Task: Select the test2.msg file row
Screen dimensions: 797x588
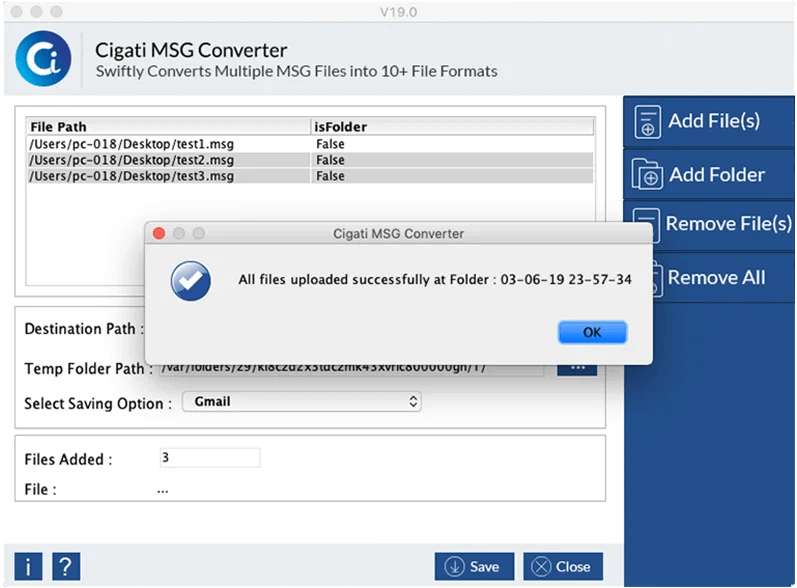Action: click(x=310, y=160)
